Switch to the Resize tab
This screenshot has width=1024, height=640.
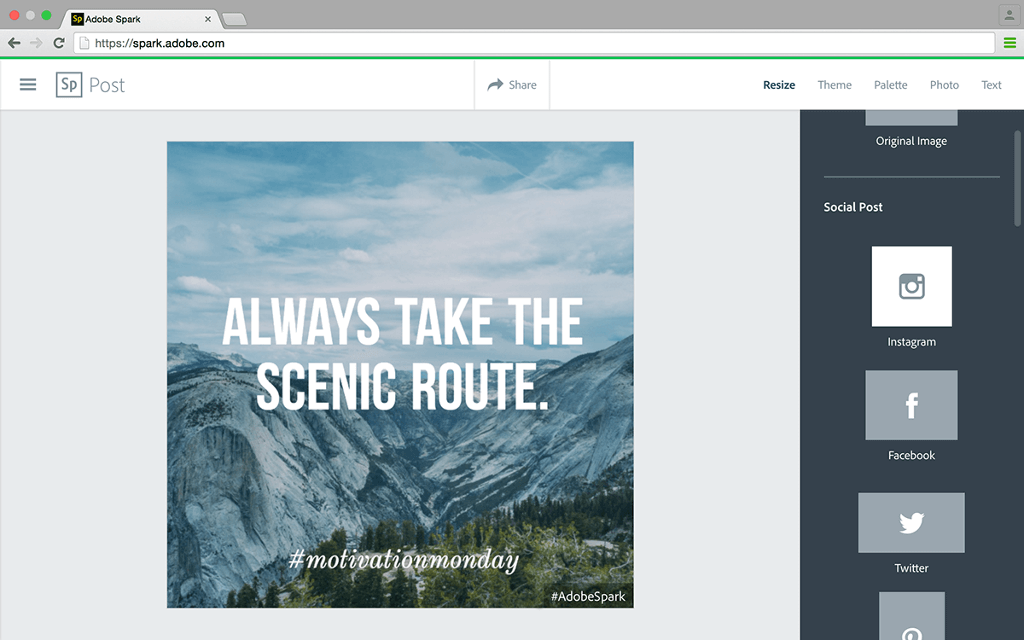[x=779, y=85]
